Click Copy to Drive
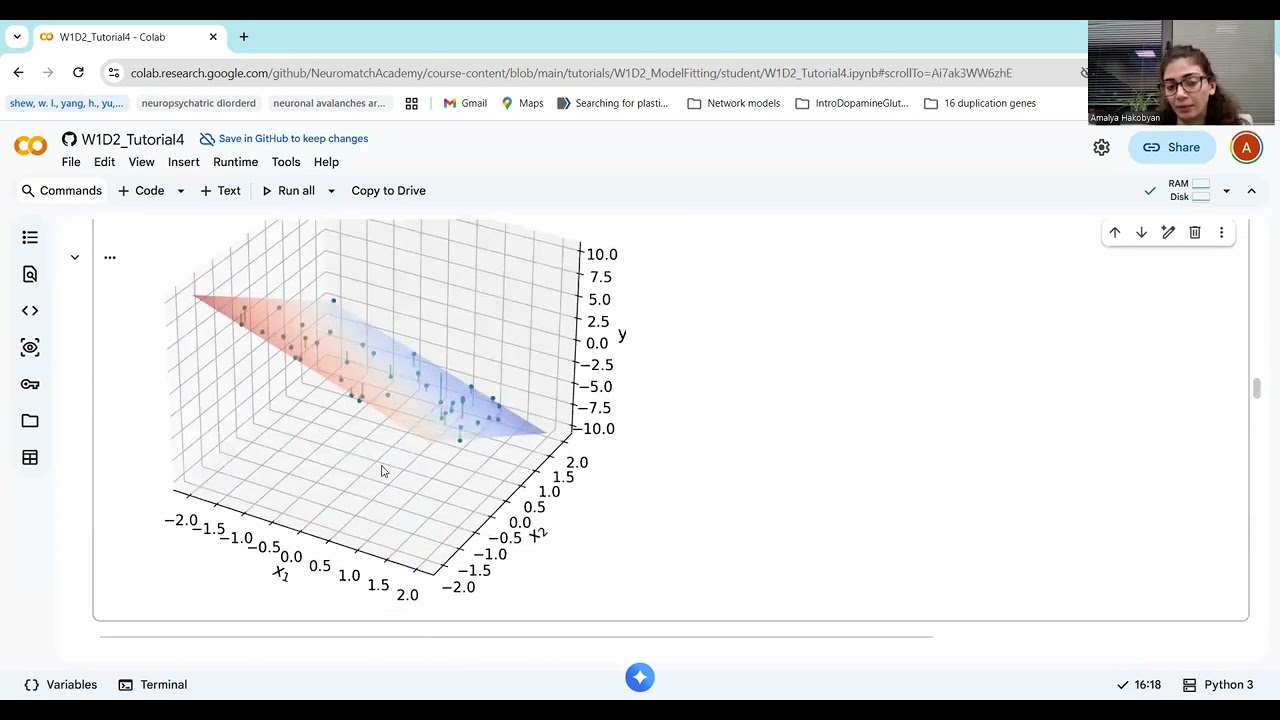This screenshot has height=720, width=1280. tap(388, 191)
